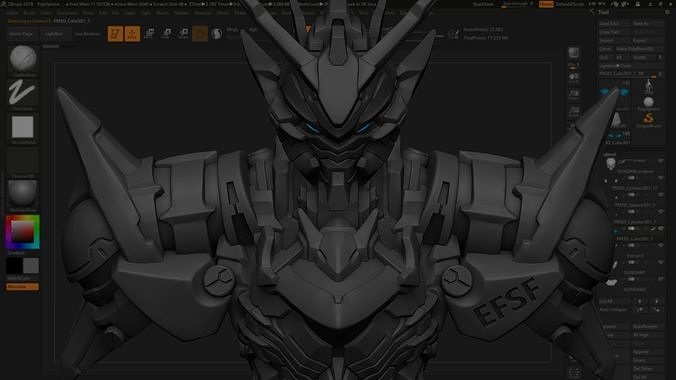Select the Rotate transform tool

point(183,34)
